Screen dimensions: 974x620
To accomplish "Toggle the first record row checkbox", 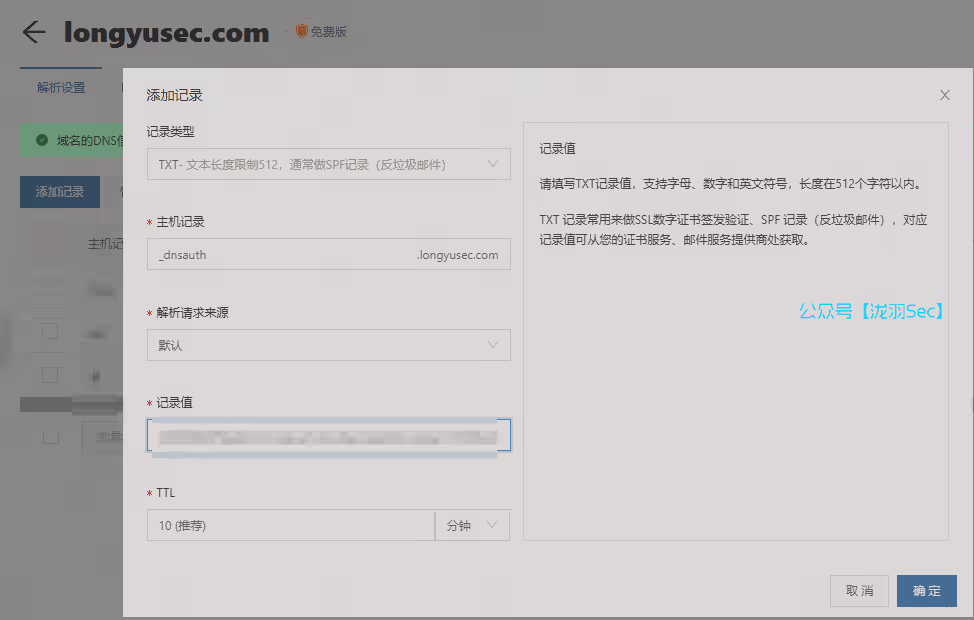I will pos(50,330).
